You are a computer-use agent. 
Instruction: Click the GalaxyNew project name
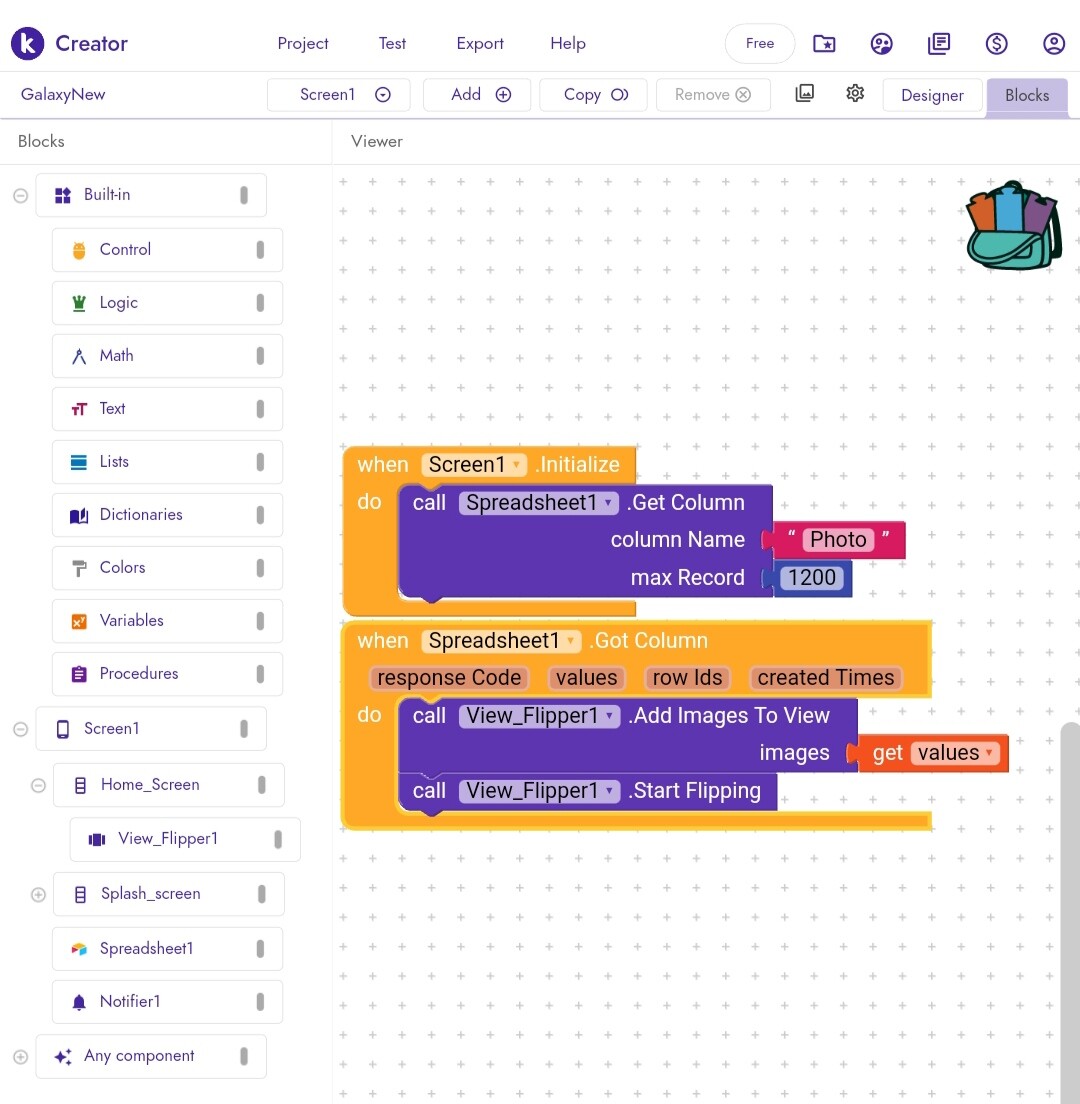tap(63, 94)
